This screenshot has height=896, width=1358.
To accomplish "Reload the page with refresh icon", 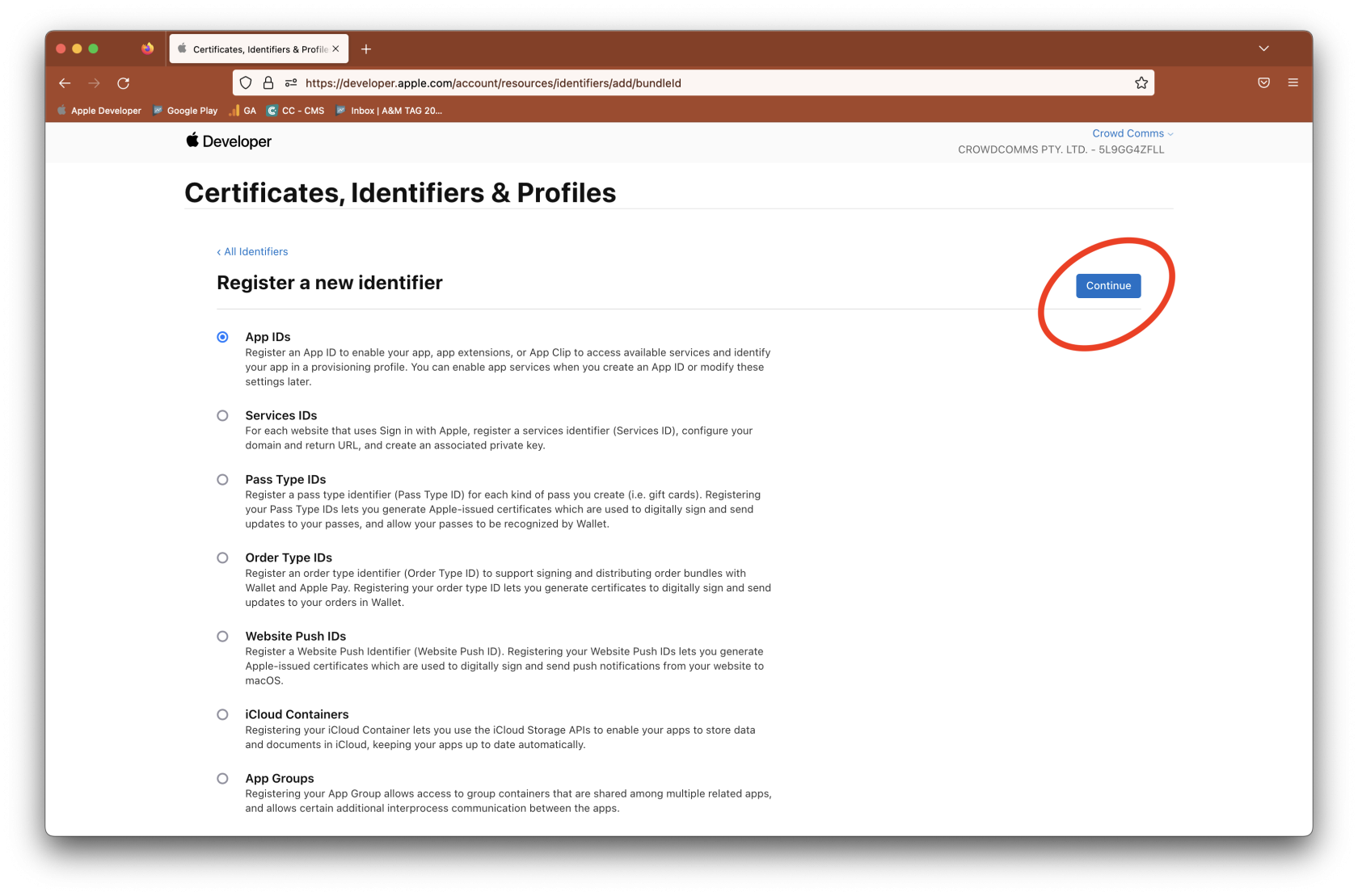I will (x=124, y=83).
